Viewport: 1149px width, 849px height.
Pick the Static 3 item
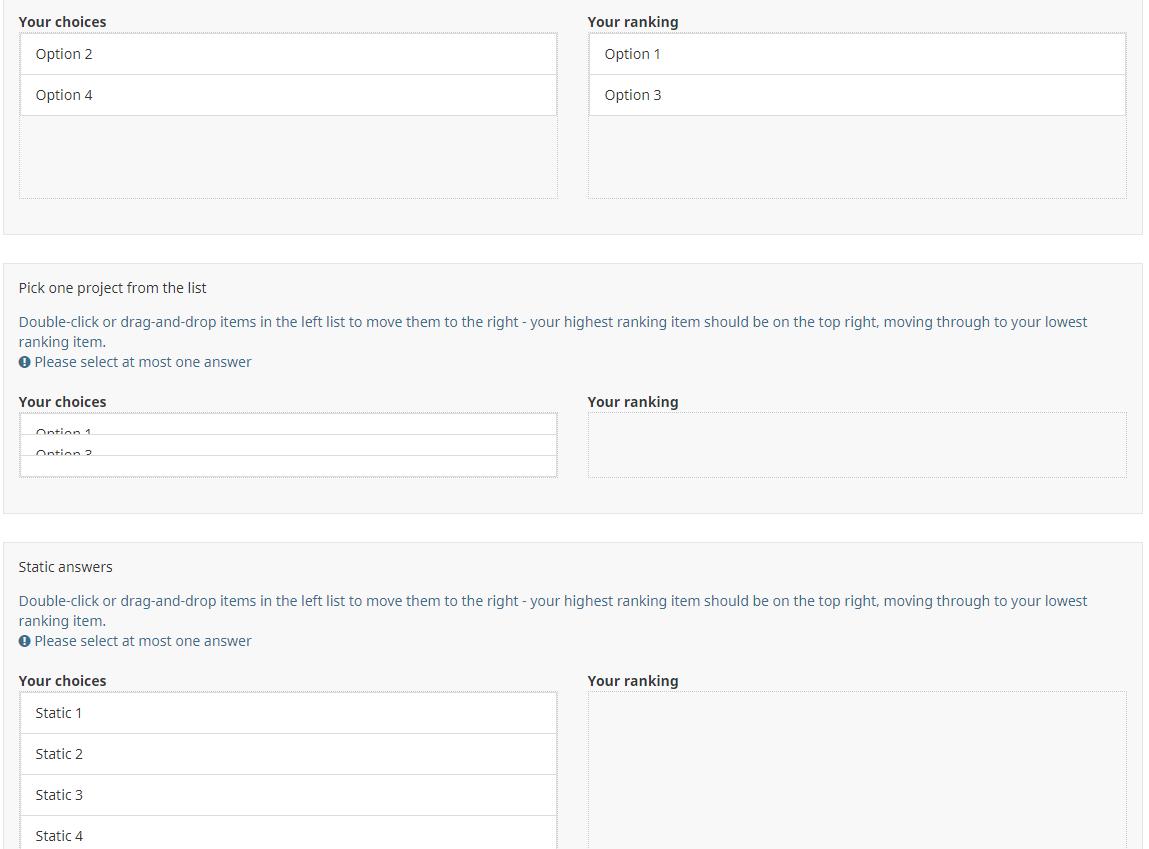point(288,795)
